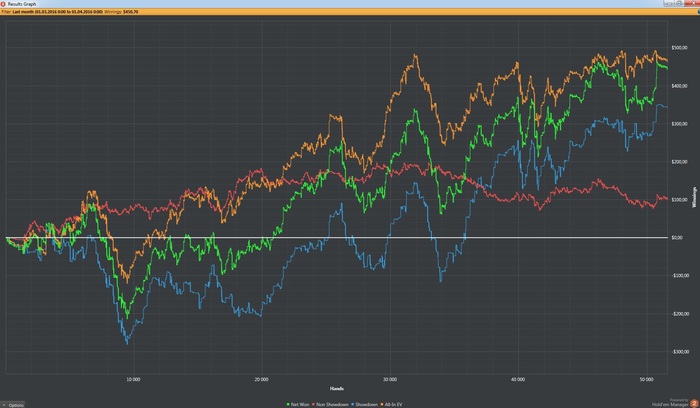Screen dimensions: 700x408
Task: Click the $500,00 y-axis label
Action: [x=679, y=48]
